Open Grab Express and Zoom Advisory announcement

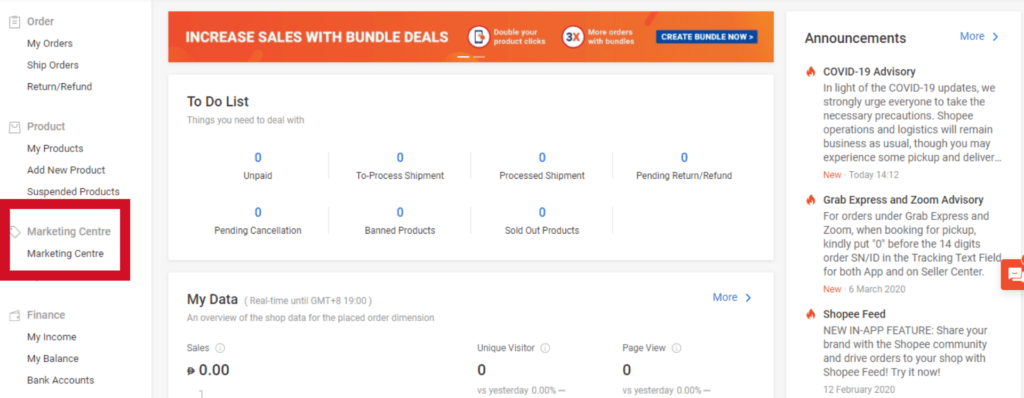[x=903, y=200]
